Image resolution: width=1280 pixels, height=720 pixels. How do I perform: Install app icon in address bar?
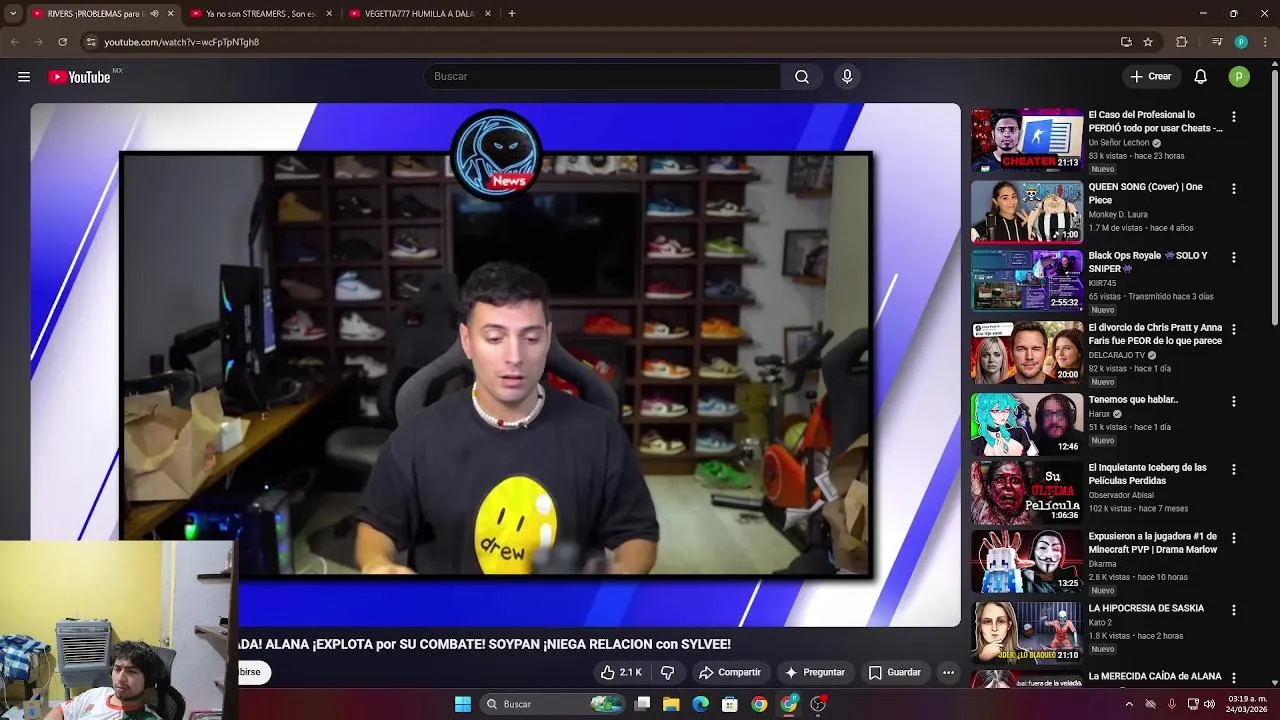tap(1126, 42)
